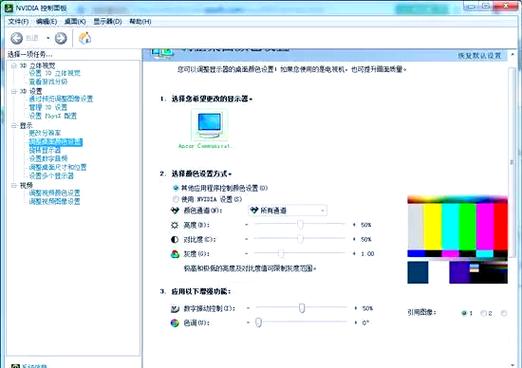Open the 编辑(E) menu

46,22
